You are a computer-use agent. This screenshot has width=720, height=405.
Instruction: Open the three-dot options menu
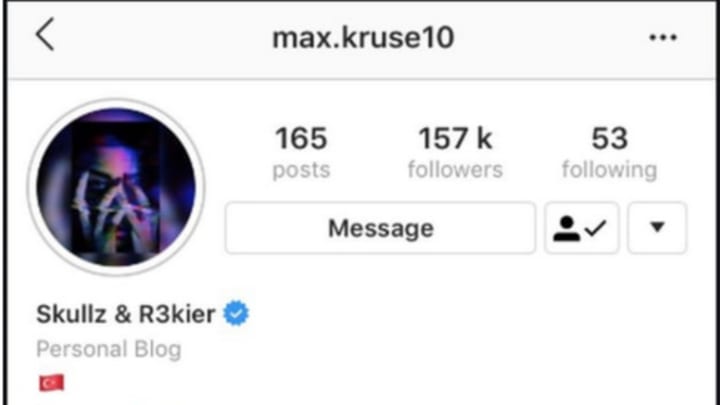pos(663,38)
